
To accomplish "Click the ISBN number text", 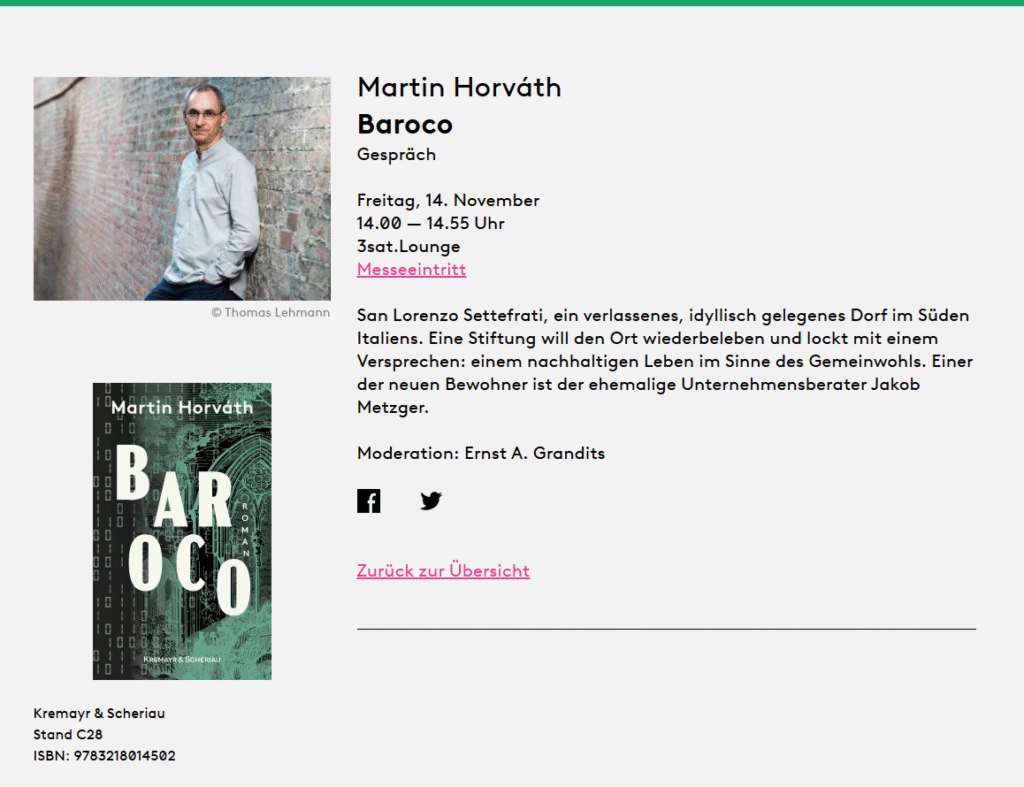I will [104, 756].
